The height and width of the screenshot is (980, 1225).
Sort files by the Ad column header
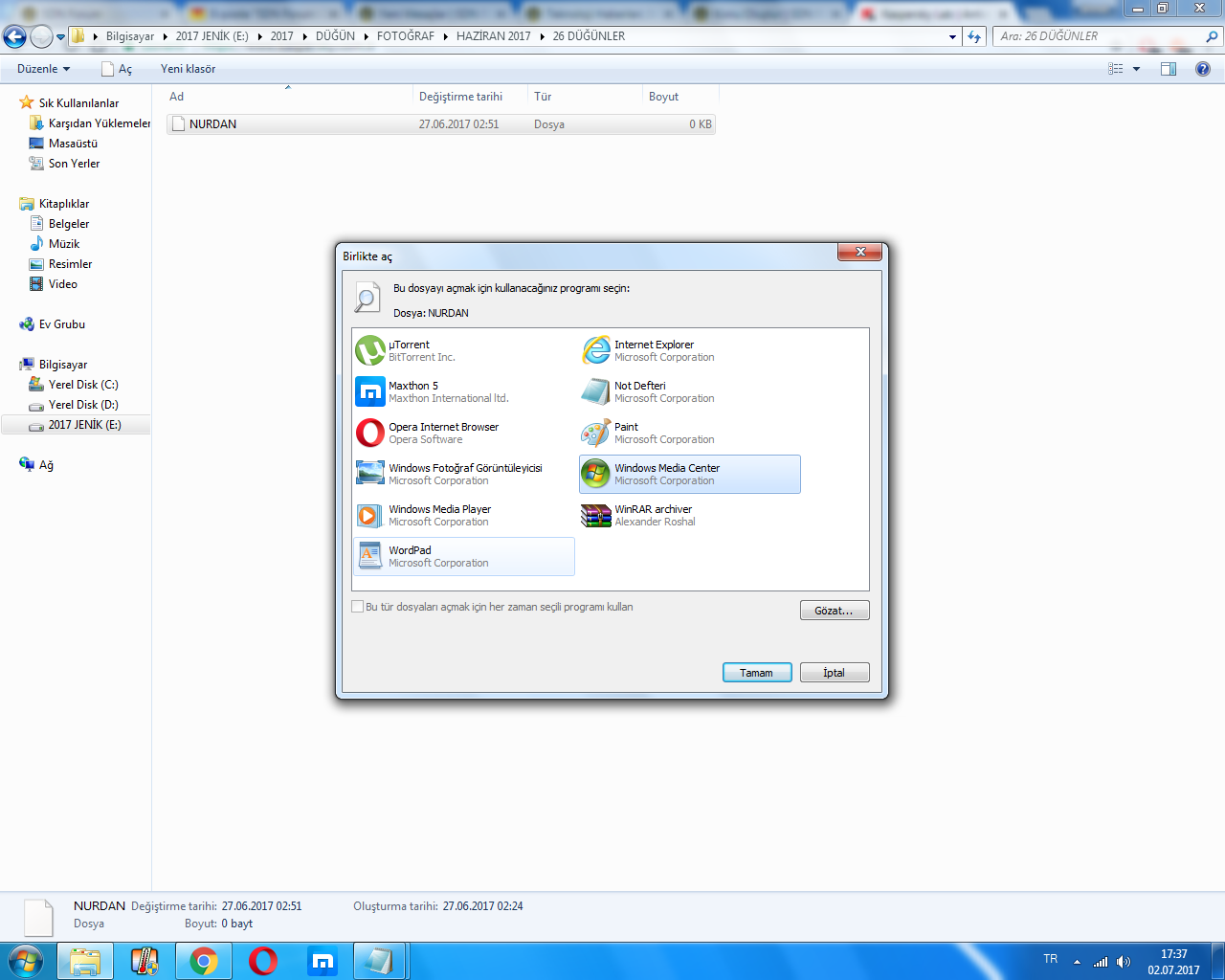pyautogui.click(x=288, y=97)
